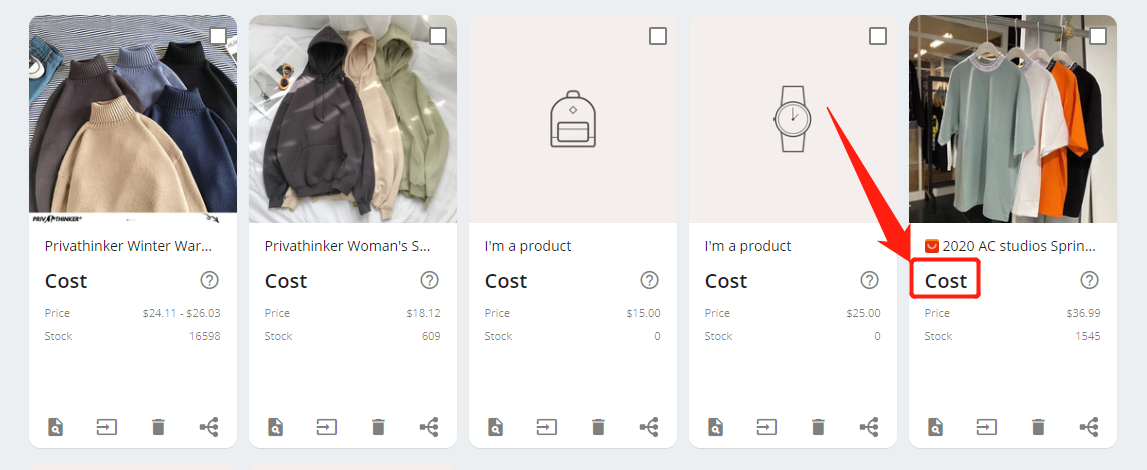Open "I'm a product" title priced $25.00
Viewport: 1147px width, 470px height.
pyautogui.click(x=748, y=246)
